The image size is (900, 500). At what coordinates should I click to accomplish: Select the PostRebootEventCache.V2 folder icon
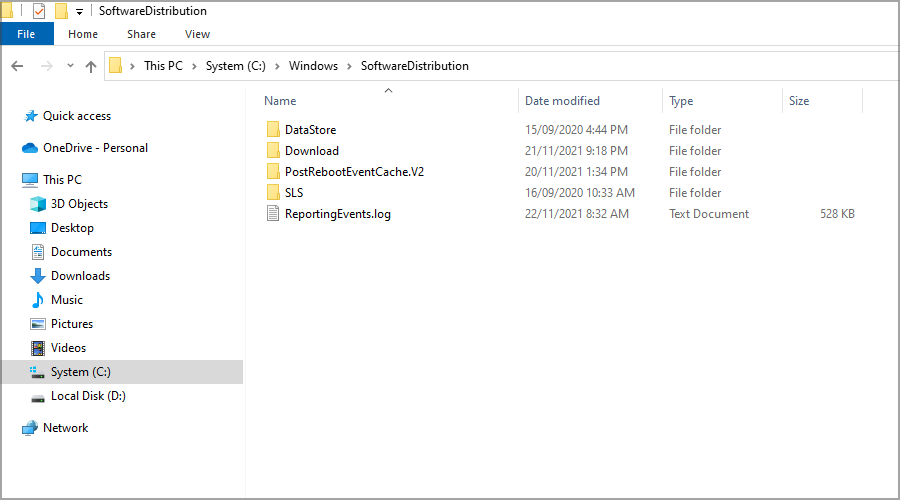click(273, 171)
